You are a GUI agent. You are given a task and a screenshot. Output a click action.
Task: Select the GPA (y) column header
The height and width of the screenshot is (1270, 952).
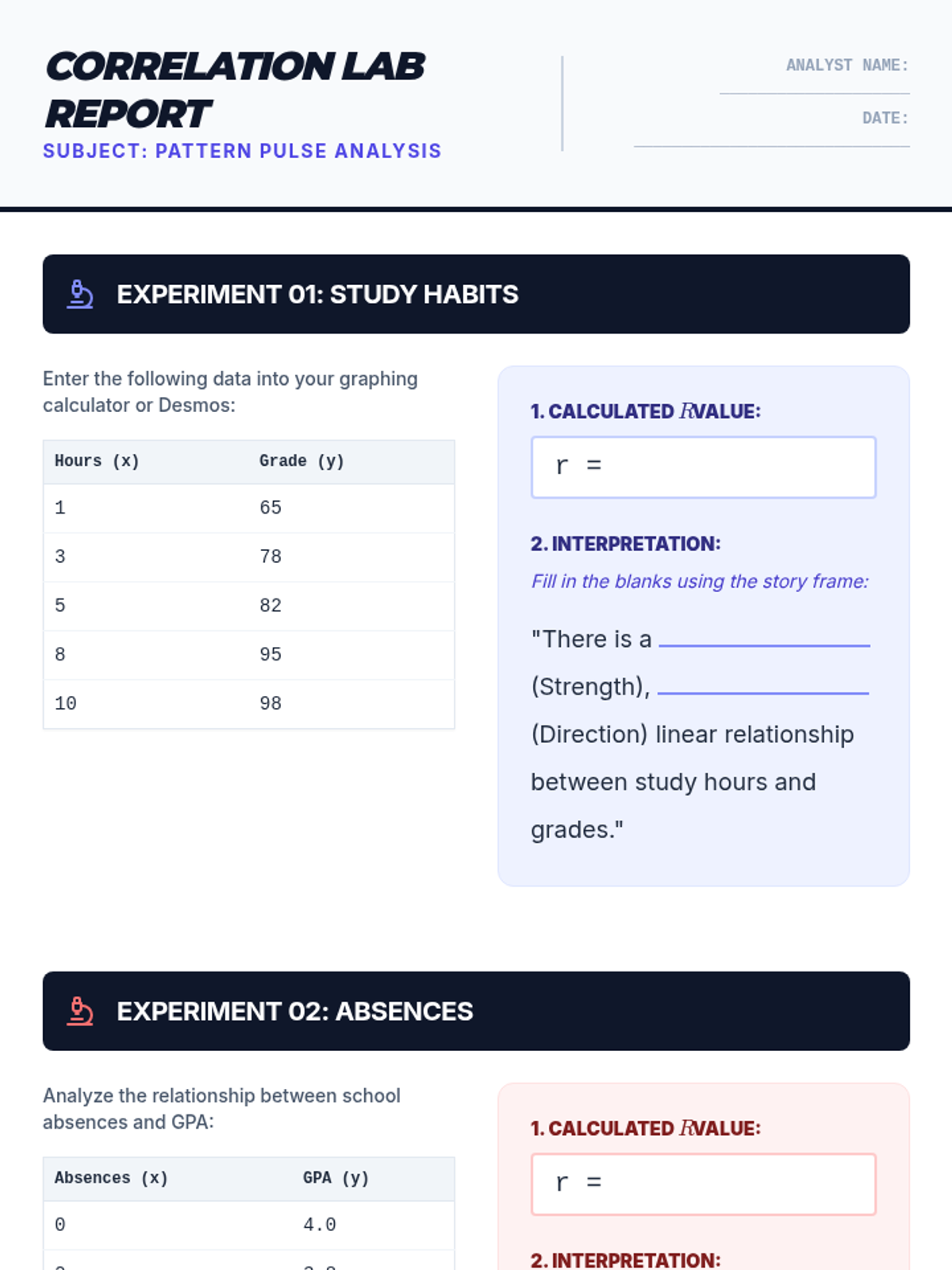pos(336,1178)
